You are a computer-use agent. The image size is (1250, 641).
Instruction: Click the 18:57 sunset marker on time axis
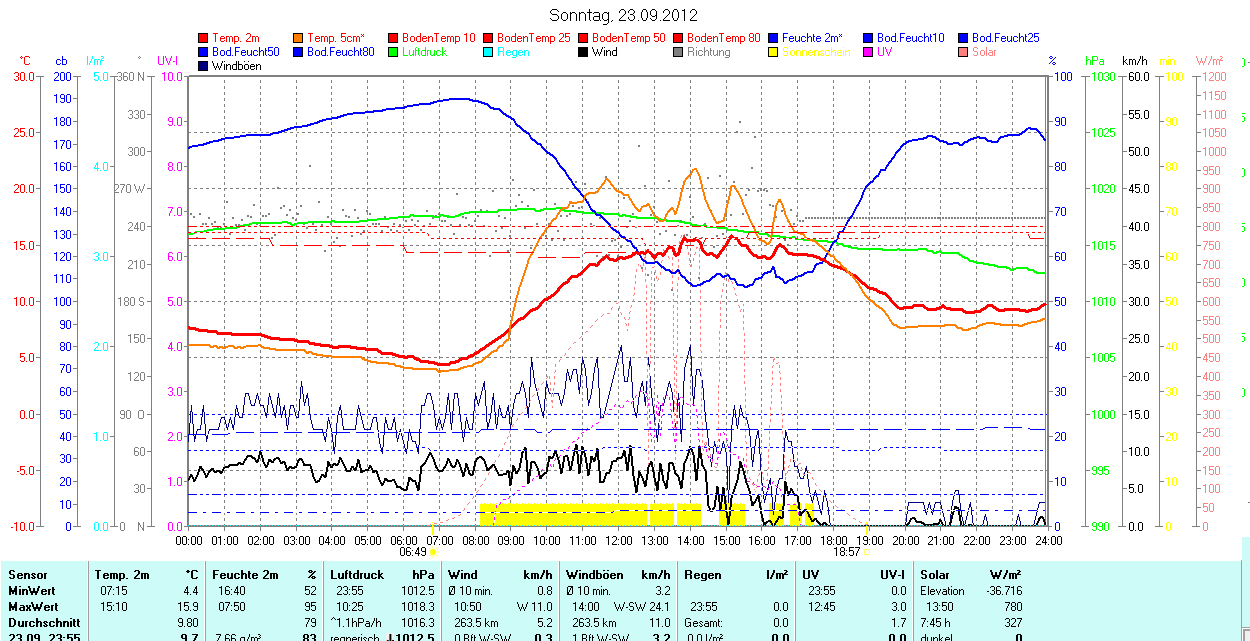coord(847,550)
